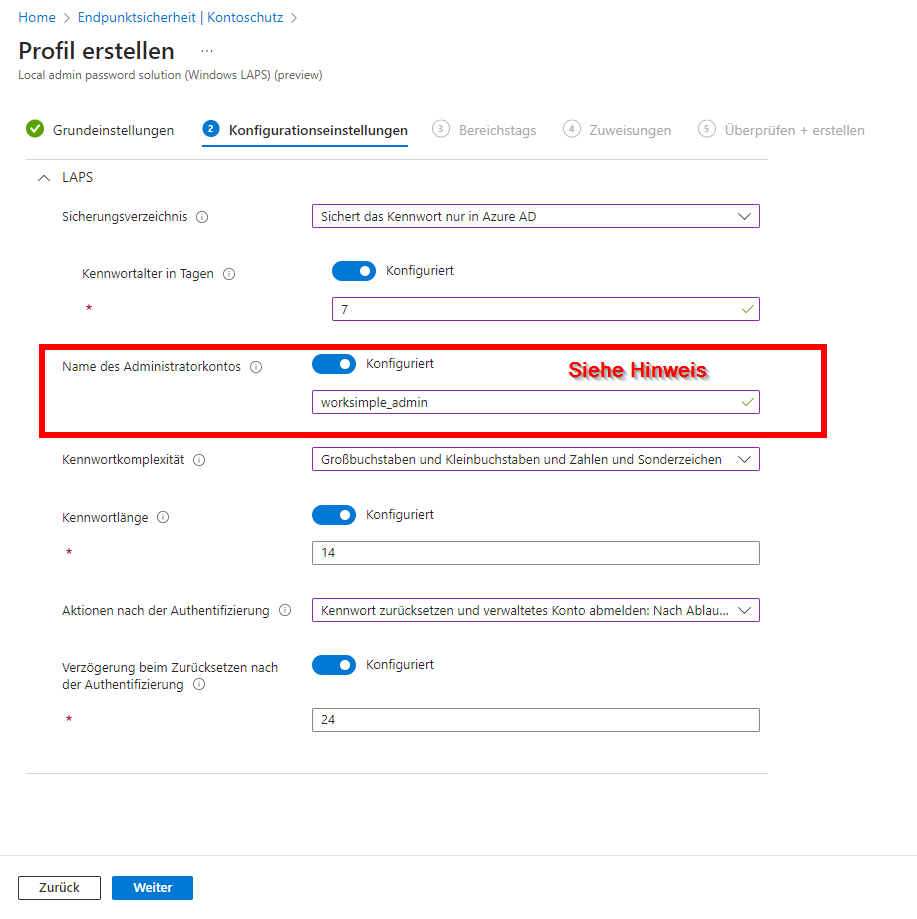The height and width of the screenshot is (919, 917).
Task: Click the info icon next to Kennwortkomplexität
Action: [x=199, y=460]
